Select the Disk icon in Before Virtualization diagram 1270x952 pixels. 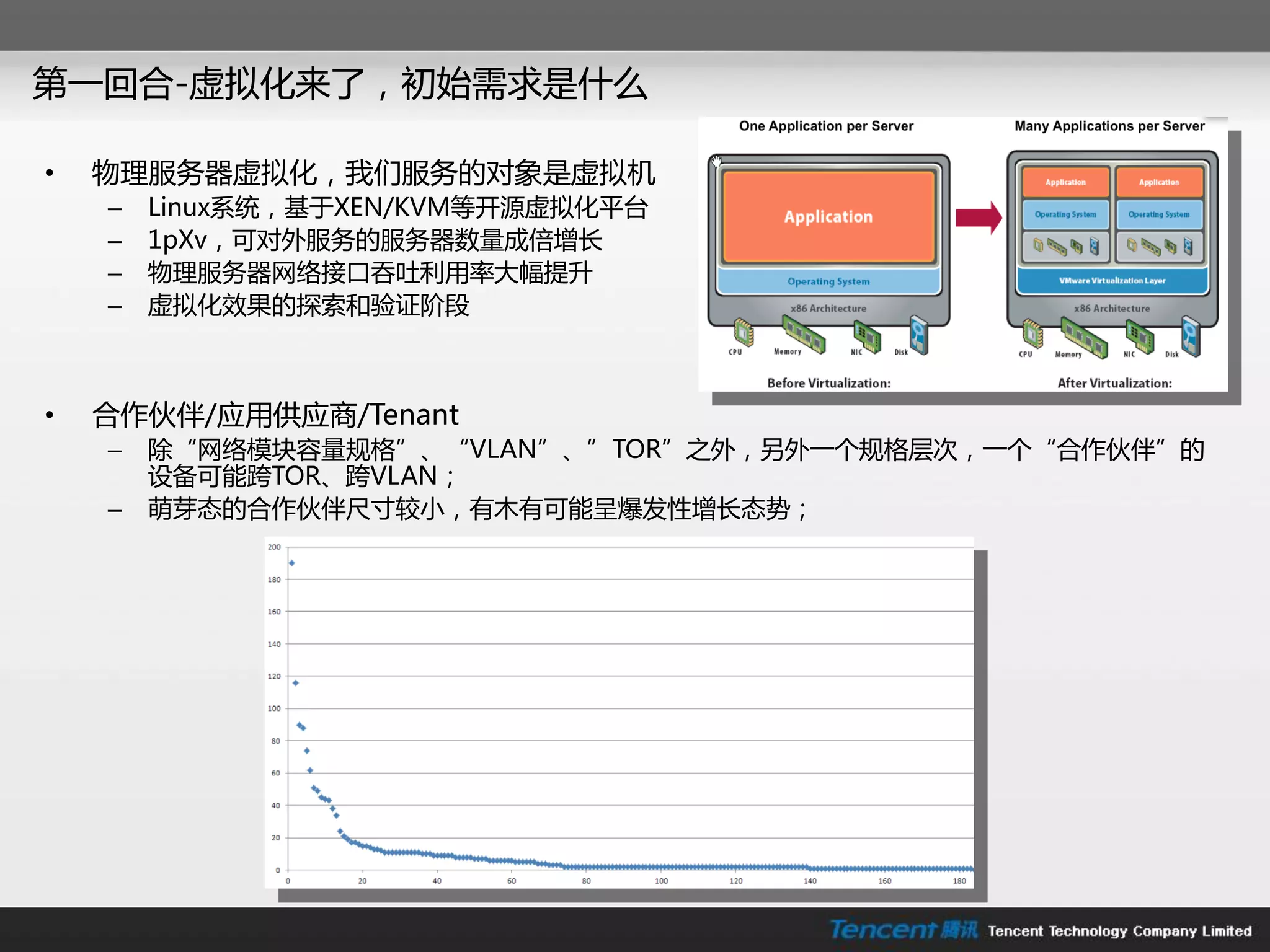919,335
